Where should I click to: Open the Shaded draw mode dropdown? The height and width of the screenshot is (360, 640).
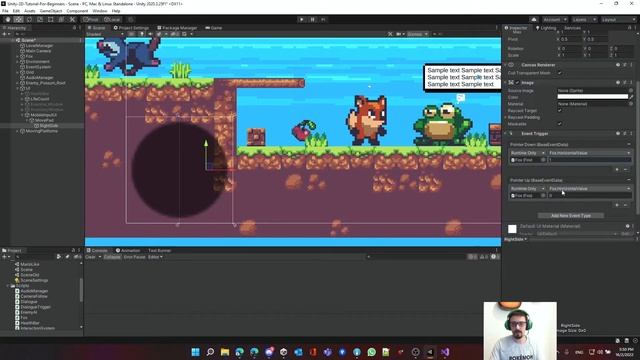[105, 34]
